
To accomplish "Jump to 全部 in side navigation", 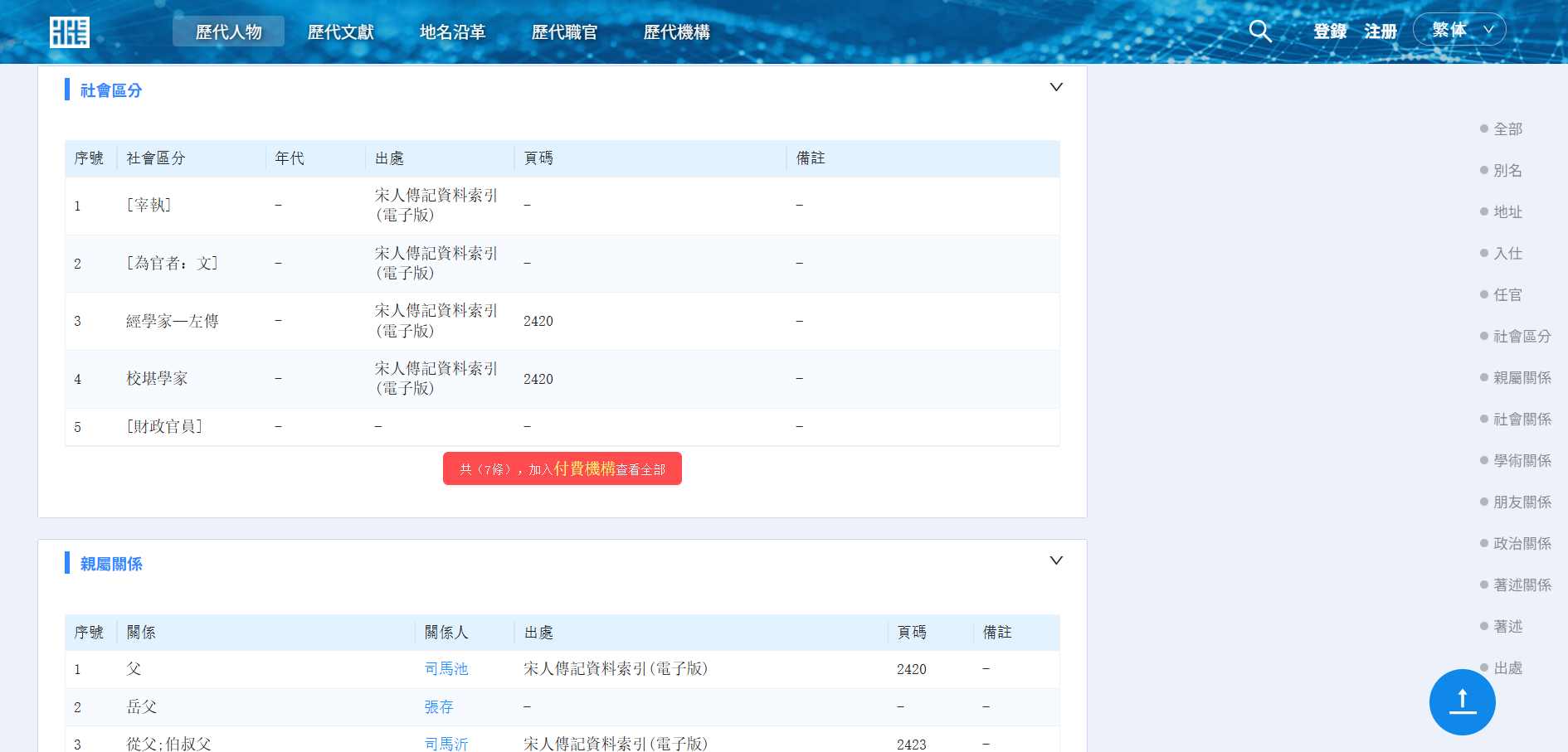I will [1507, 129].
